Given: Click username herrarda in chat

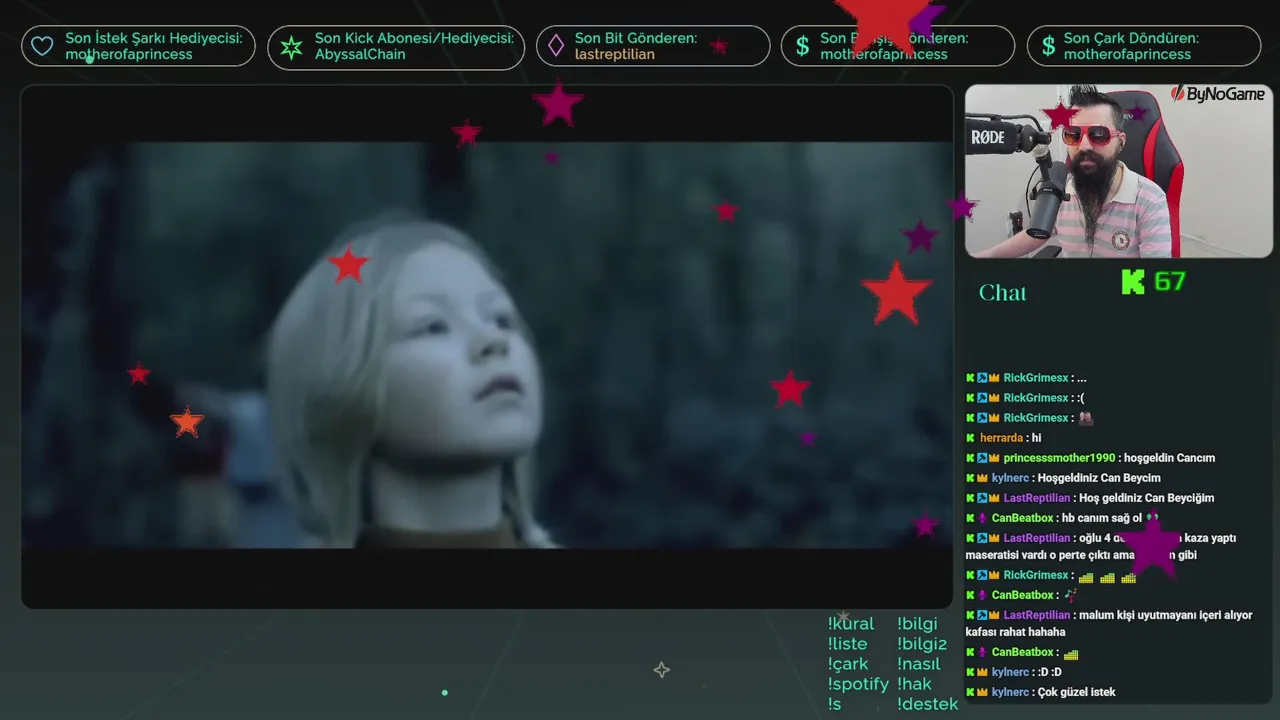Looking at the screenshot, I should (x=1001, y=438).
